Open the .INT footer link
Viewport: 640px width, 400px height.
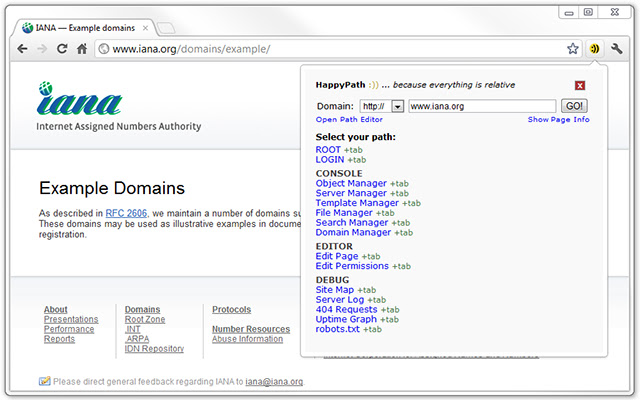click(x=133, y=329)
